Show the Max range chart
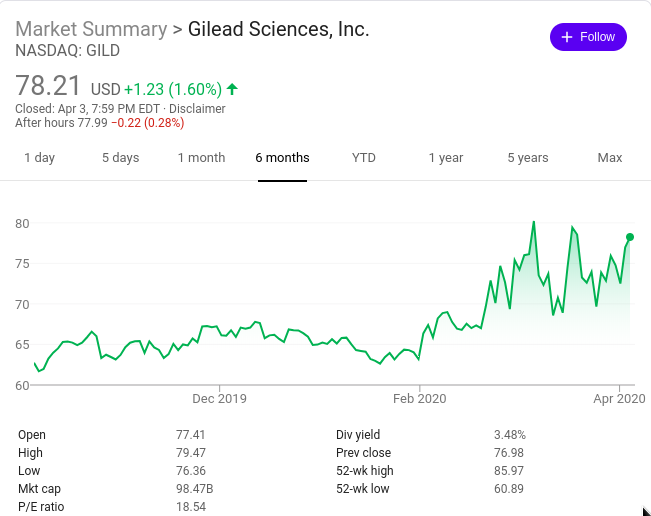Image resolution: width=651 pixels, height=516 pixels. tap(610, 158)
